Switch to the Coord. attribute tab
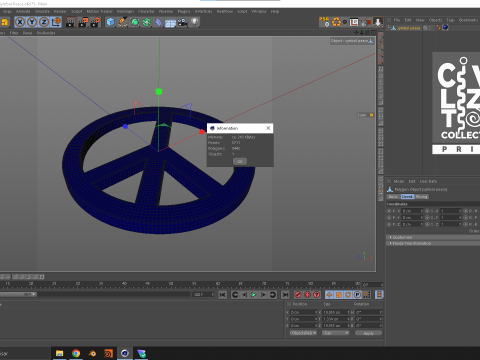 tap(407, 197)
